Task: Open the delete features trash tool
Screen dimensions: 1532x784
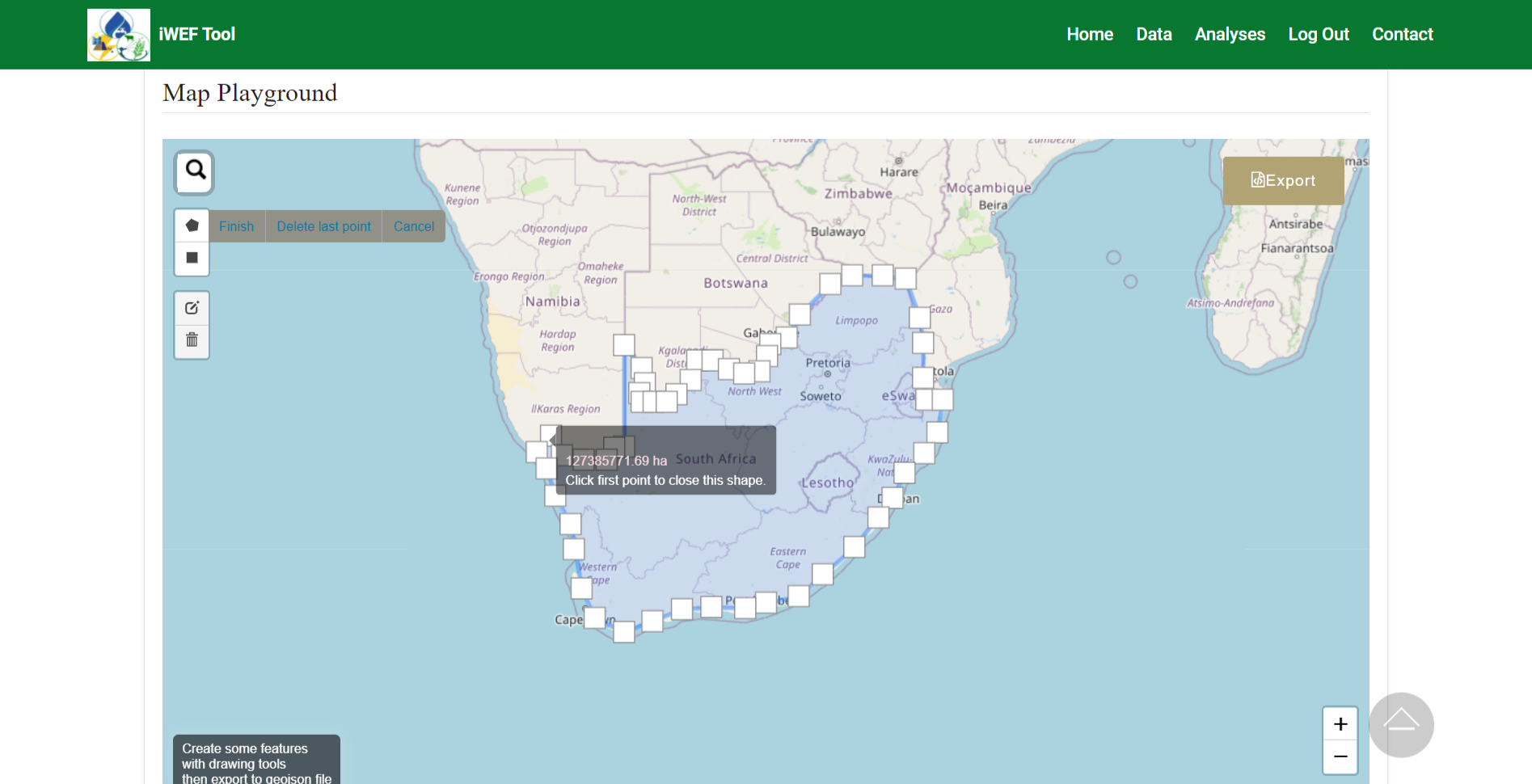Action: [x=191, y=341]
